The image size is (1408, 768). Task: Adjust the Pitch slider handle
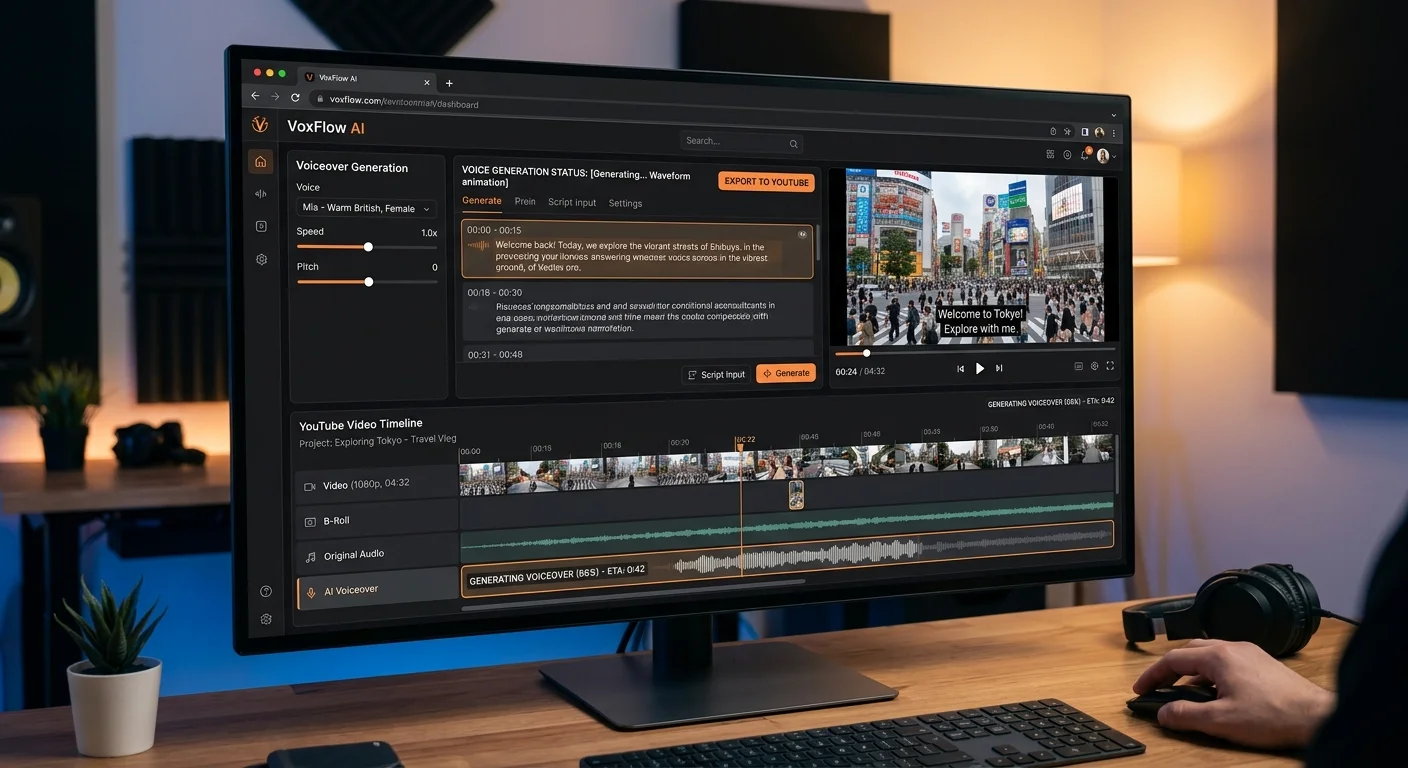click(x=369, y=282)
